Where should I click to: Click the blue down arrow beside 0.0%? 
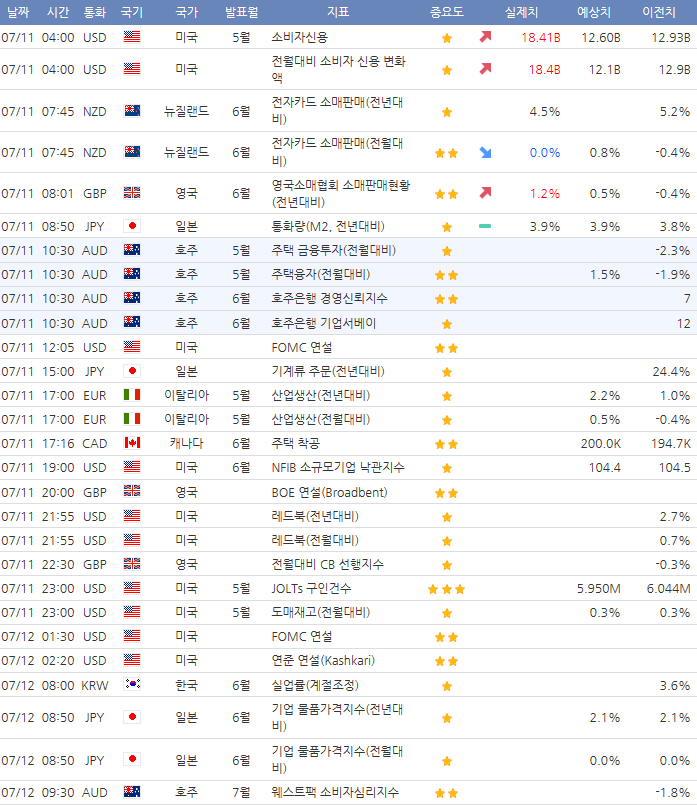tap(485, 152)
